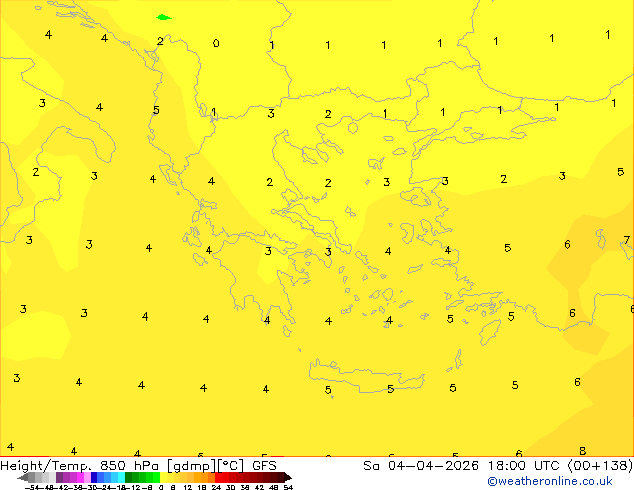Viewport: 634px width, 490px height.
Task: Click the '18:00 UTC' time label
Action: 524,466
